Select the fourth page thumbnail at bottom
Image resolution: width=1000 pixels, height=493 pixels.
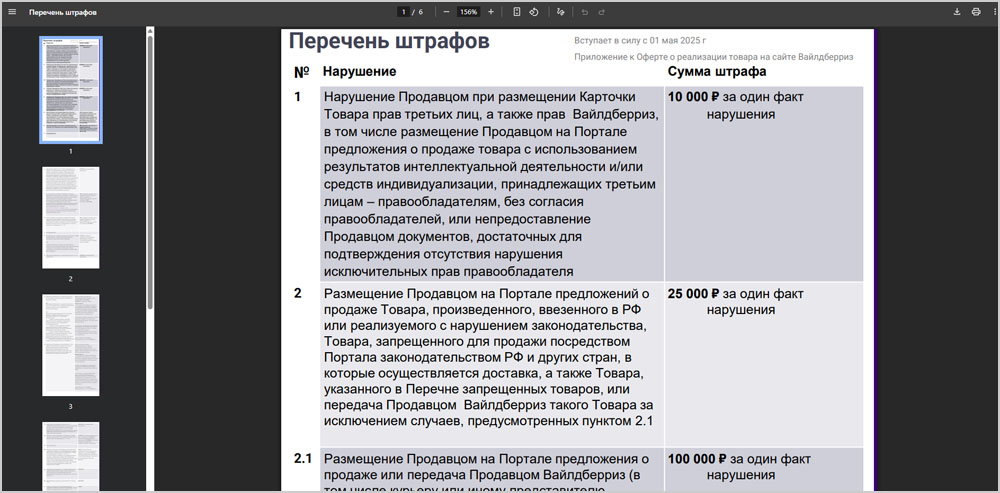(71, 456)
